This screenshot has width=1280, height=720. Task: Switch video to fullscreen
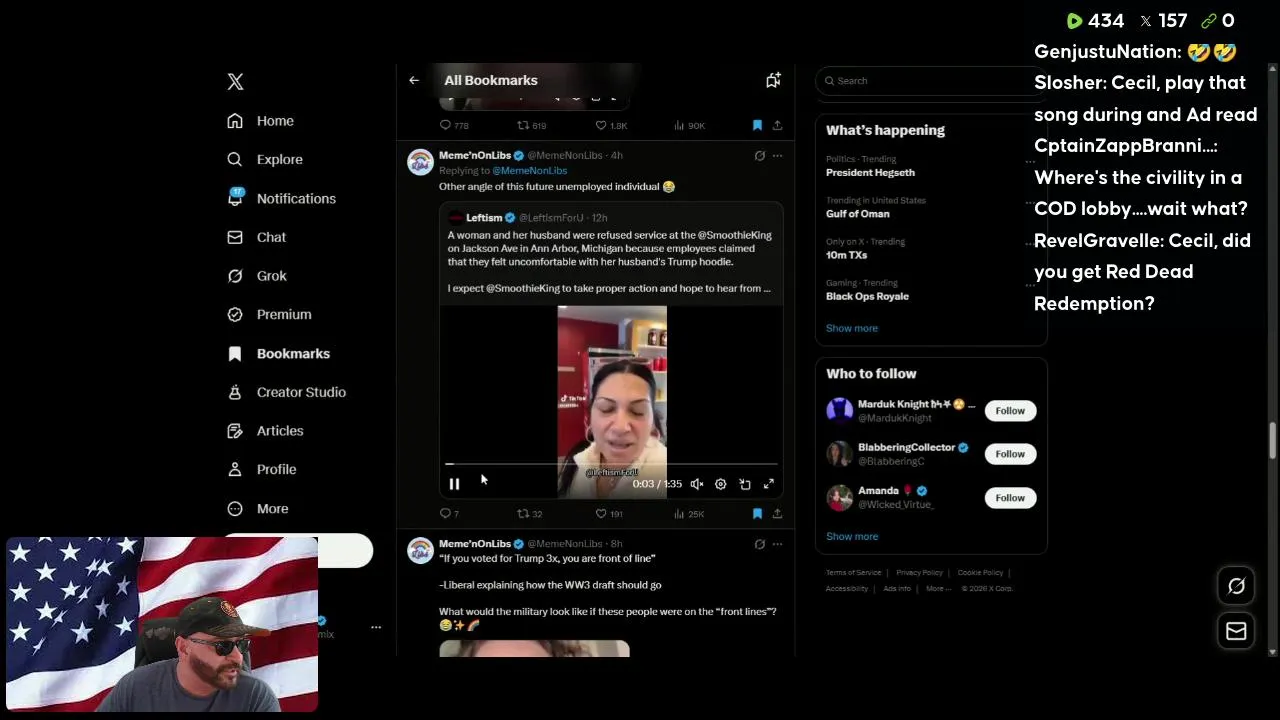pos(769,484)
